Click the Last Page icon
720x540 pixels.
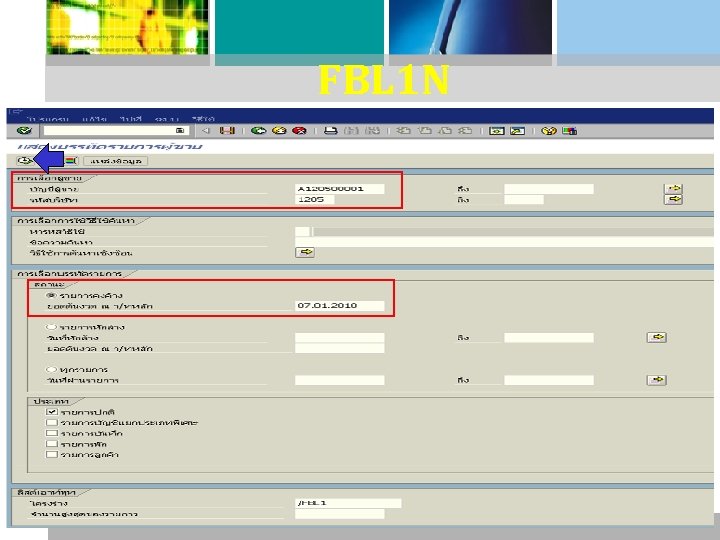[466, 131]
